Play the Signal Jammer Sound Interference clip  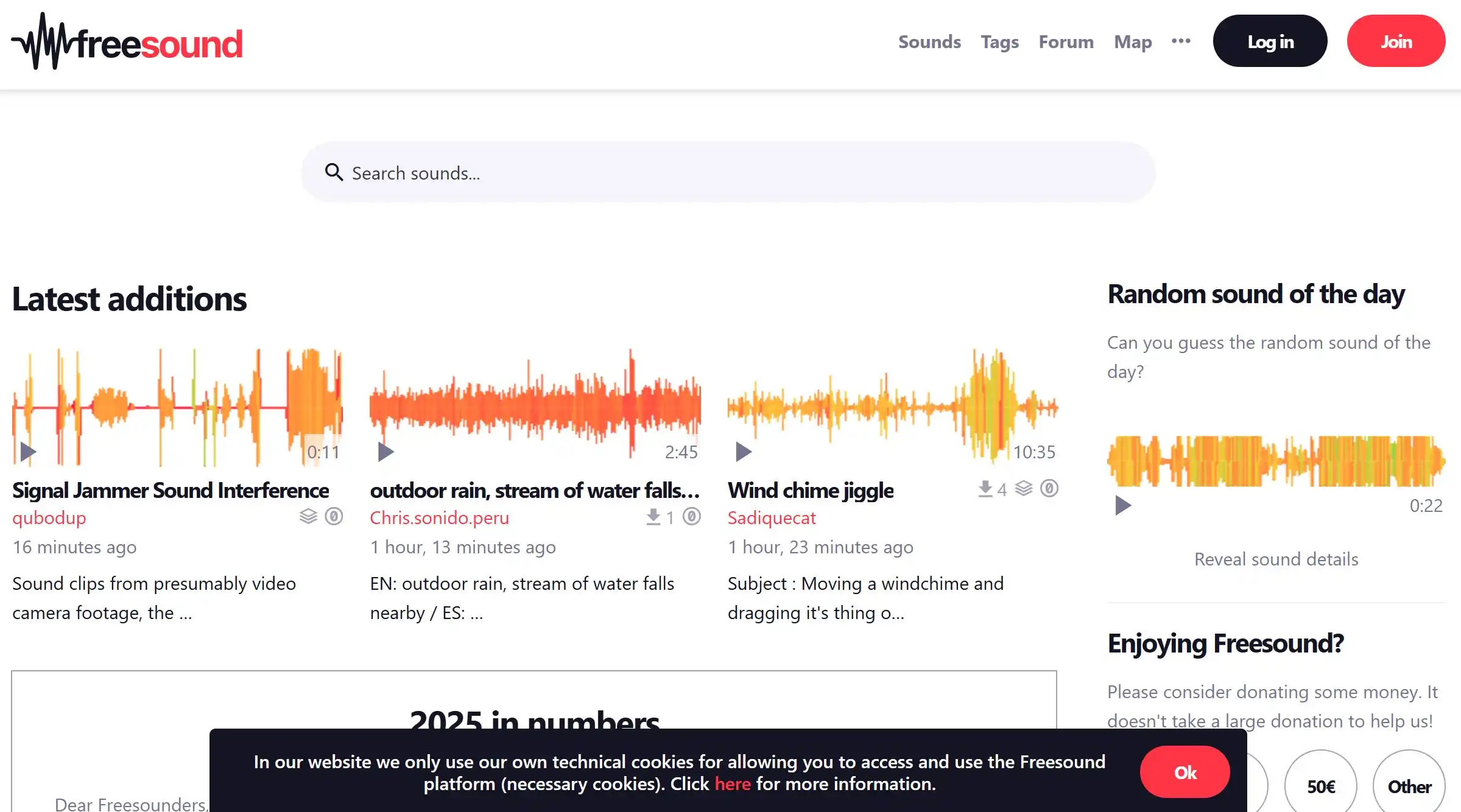(x=28, y=452)
